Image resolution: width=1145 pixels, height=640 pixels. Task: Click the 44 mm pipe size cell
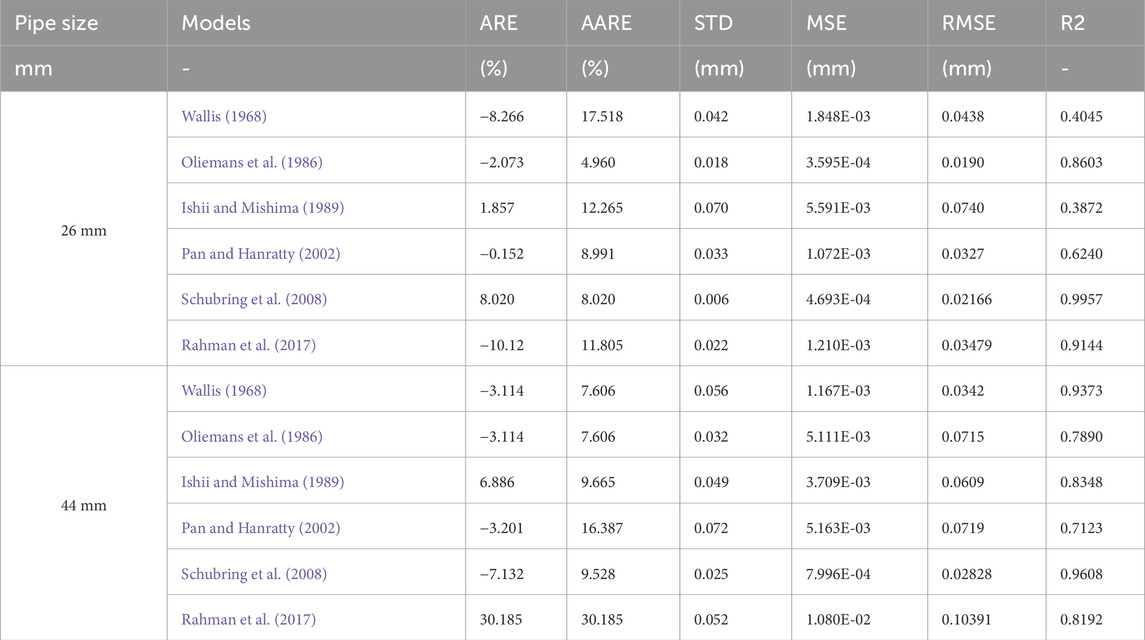click(x=83, y=506)
